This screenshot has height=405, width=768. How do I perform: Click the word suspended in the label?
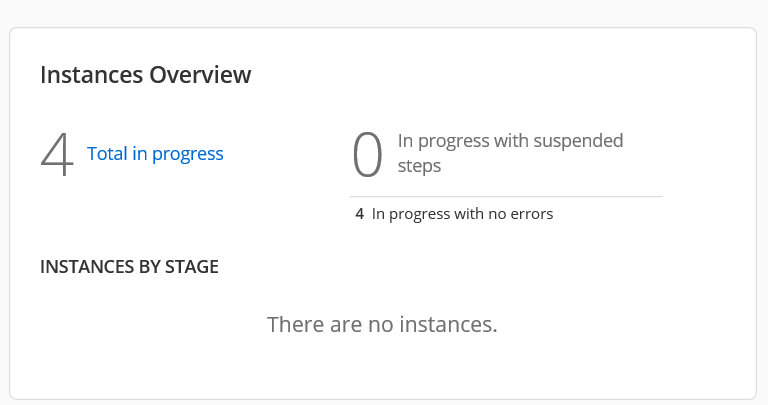point(577,141)
